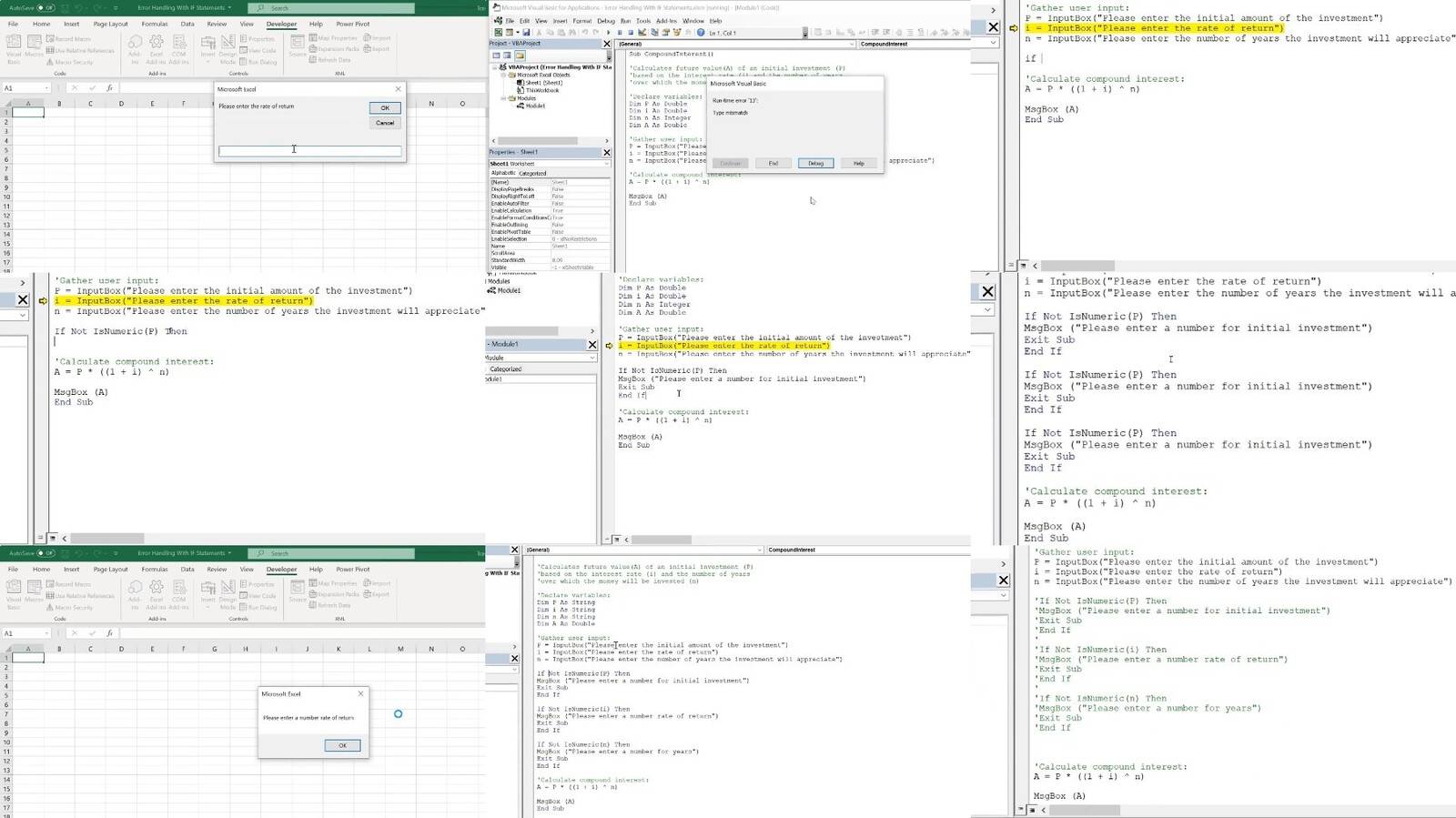The image size is (1456, 818).
Task: Click OK in the 'Please enter a number rate of return' message
Action: tap(342, 745)
